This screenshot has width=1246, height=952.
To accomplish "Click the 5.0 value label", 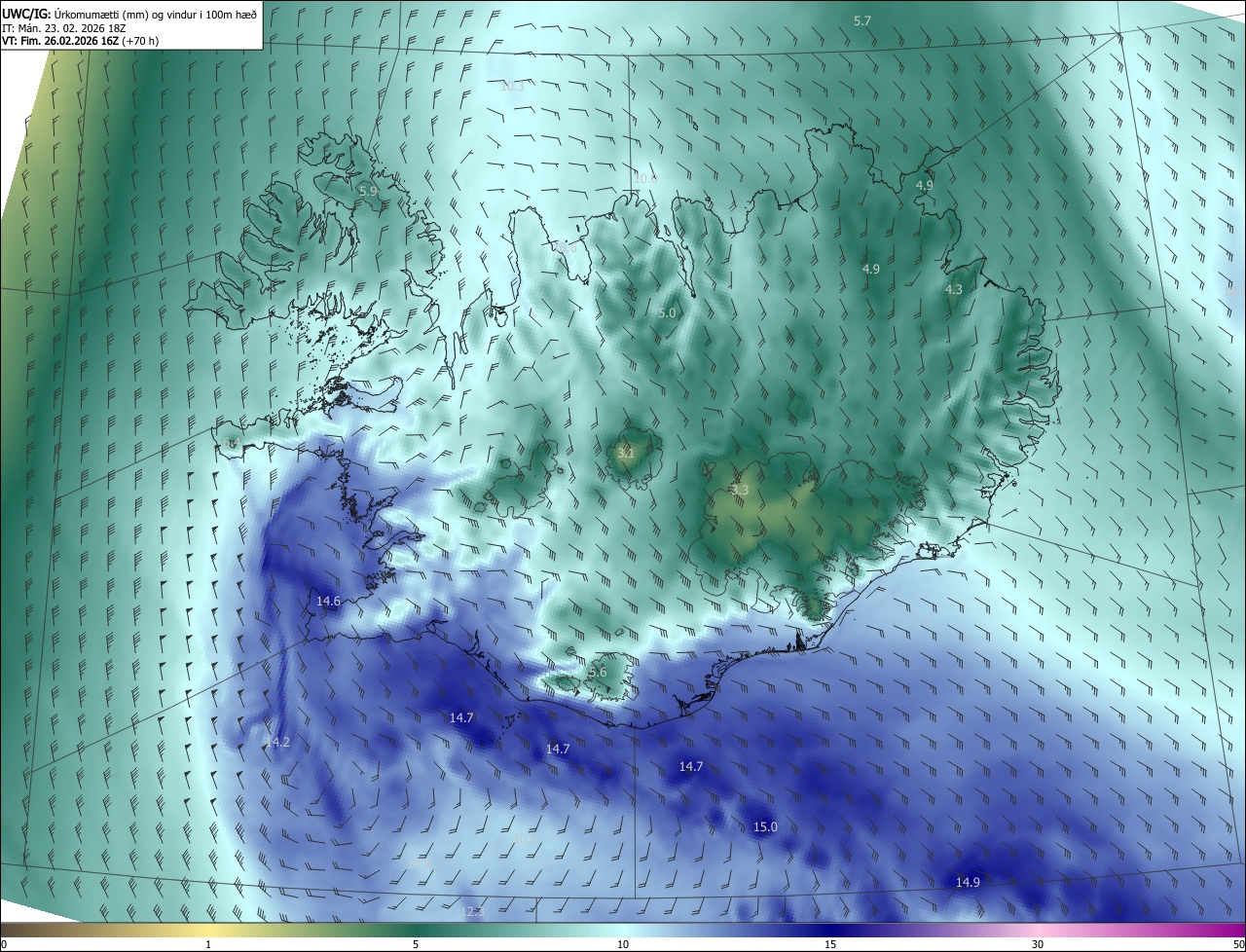I will click(x=667, y=312).
